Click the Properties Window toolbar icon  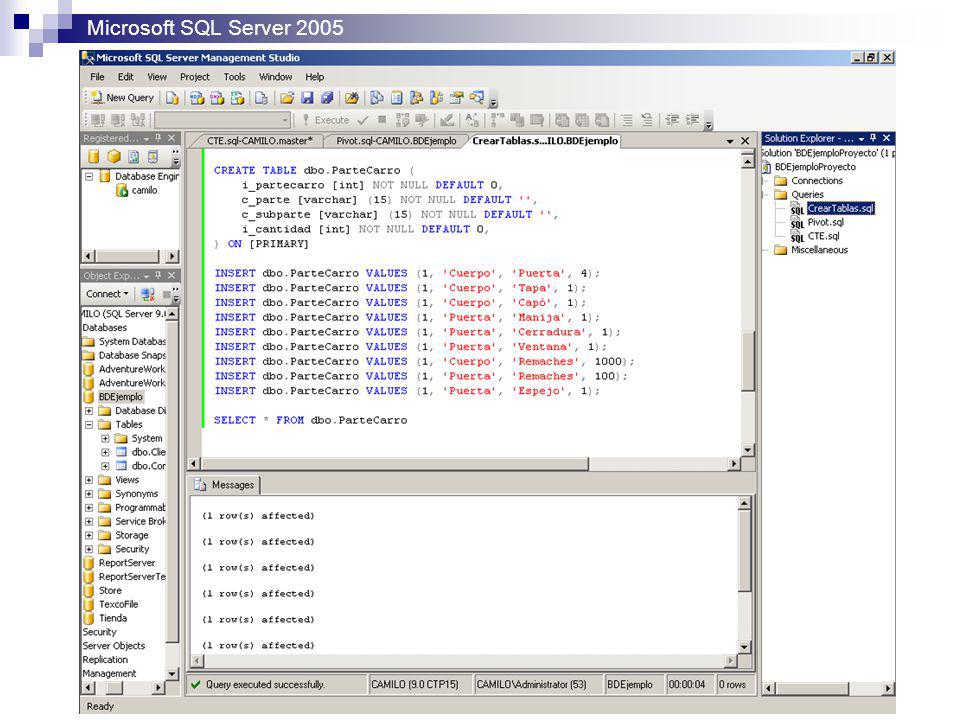click(456, 98)
